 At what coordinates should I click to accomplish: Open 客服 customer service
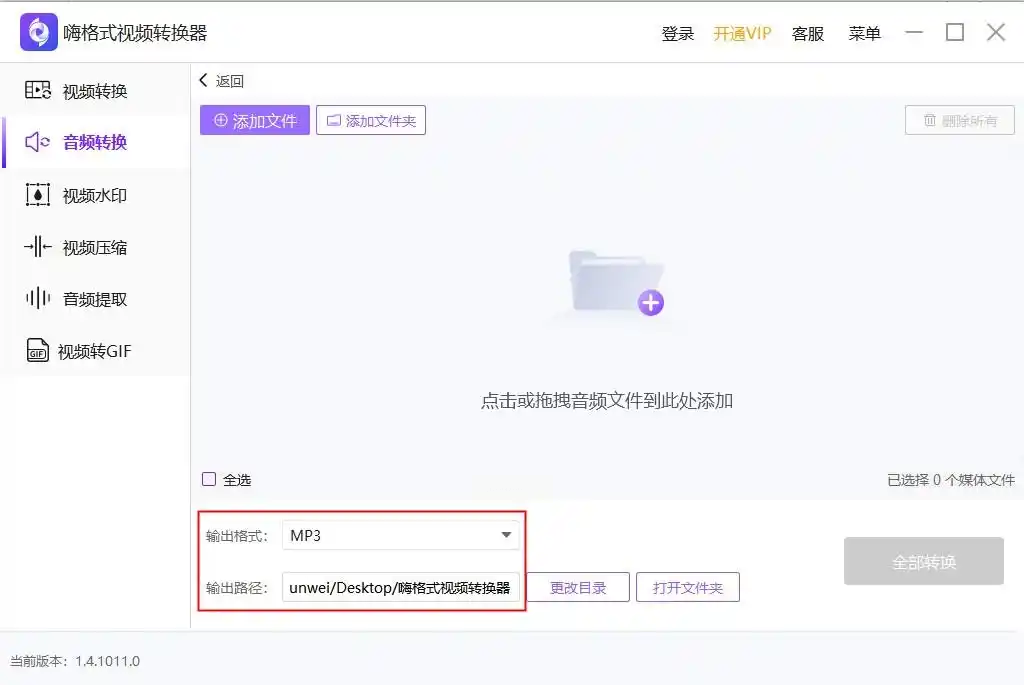[x=808, y=33]
